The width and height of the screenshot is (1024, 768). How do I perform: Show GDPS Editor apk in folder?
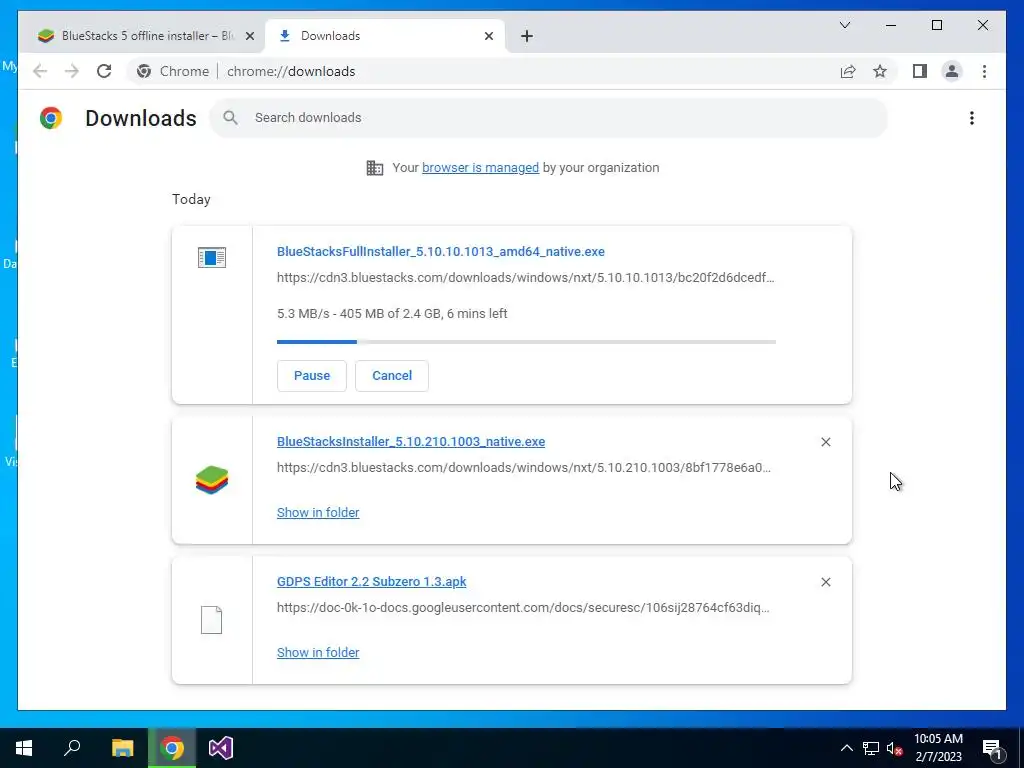[318, 652]
